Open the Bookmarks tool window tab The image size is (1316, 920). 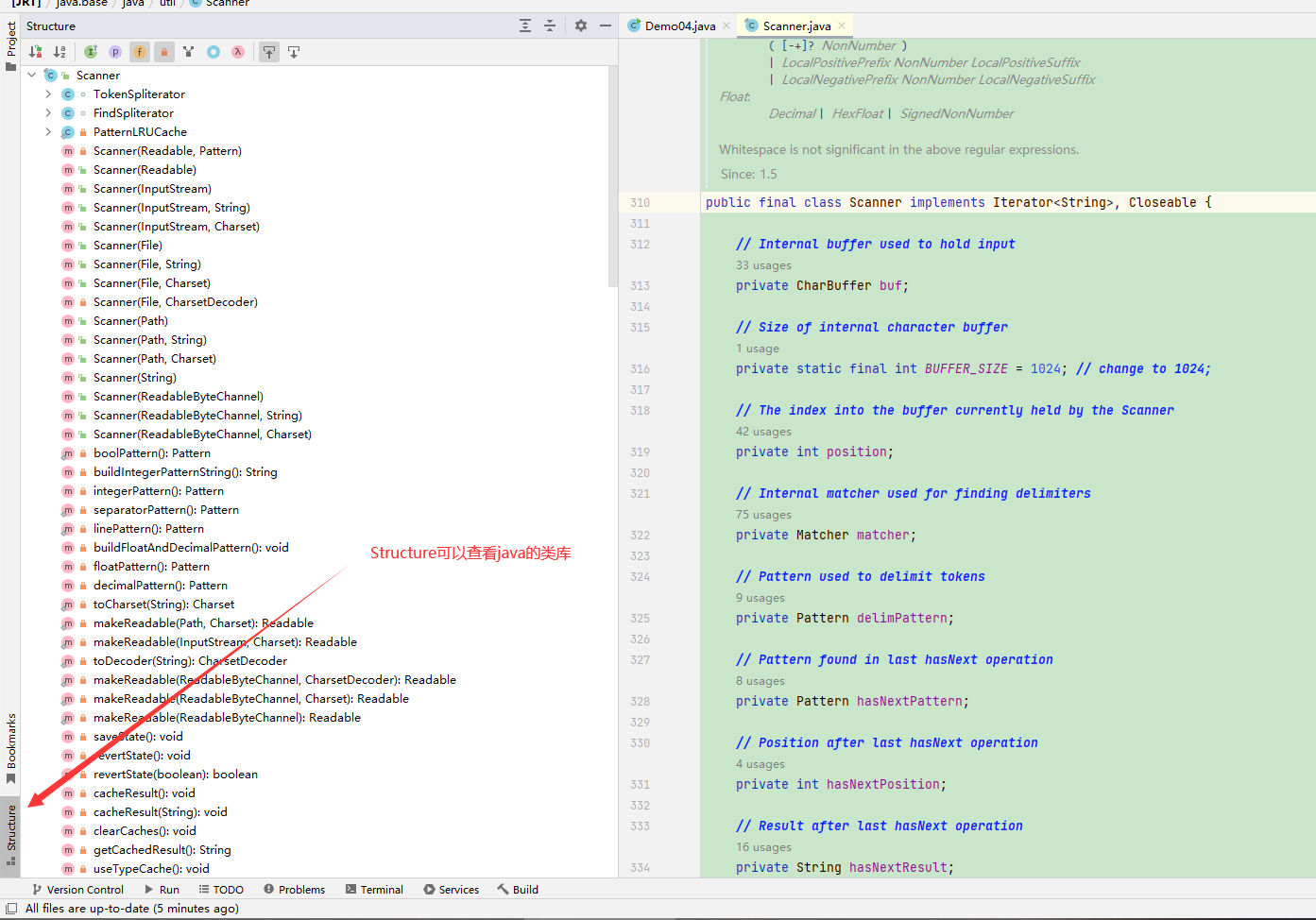[10, 748]
